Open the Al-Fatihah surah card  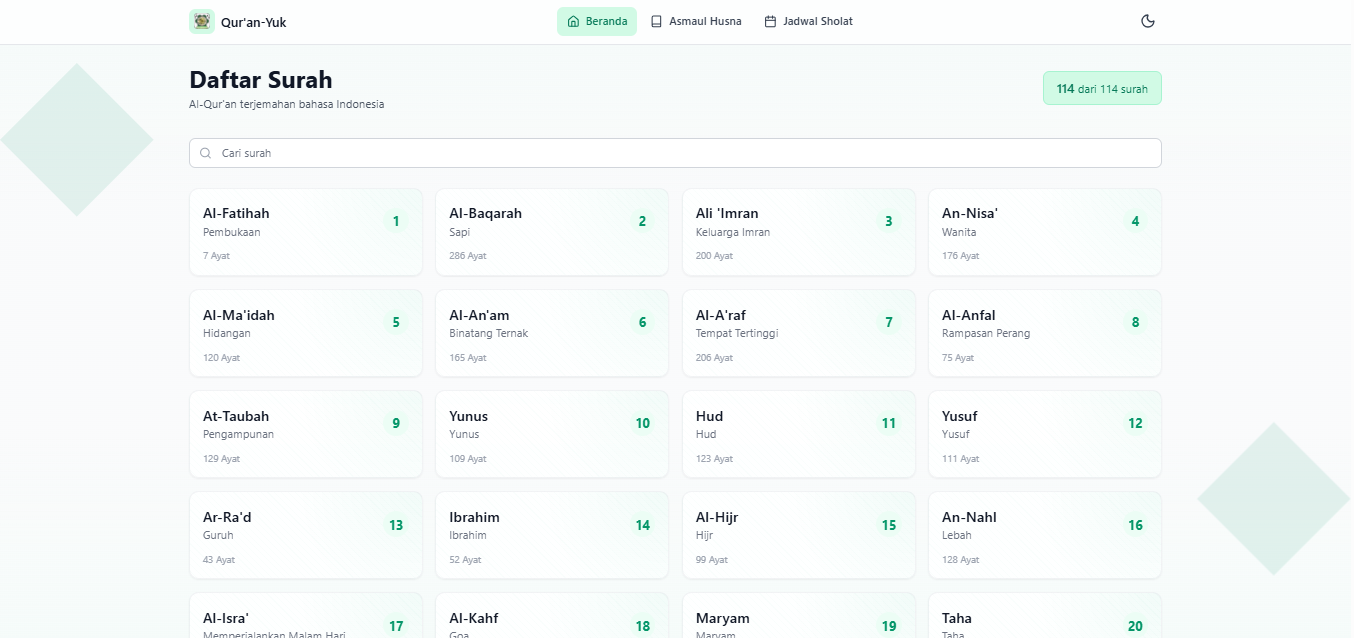coord(306,232)
